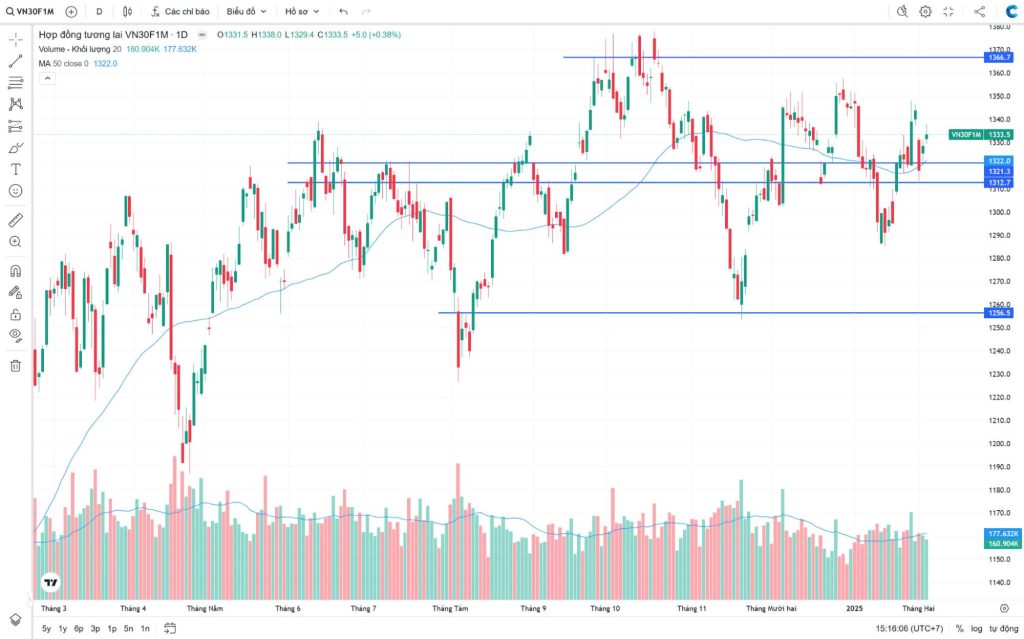
Task: Choose the brush drawing tool
Action: point(15,147)
